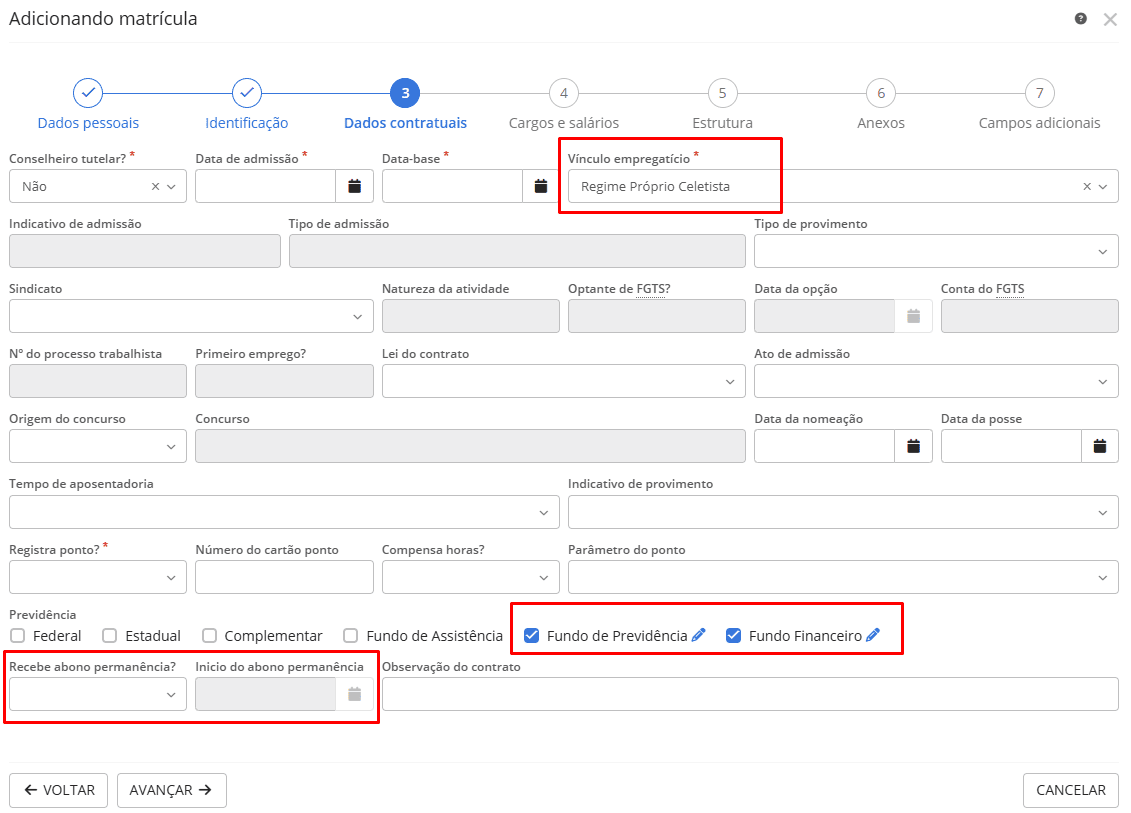Jump to the Estrutura step
Screen dimensions: 1131x813
coord(723,105)
